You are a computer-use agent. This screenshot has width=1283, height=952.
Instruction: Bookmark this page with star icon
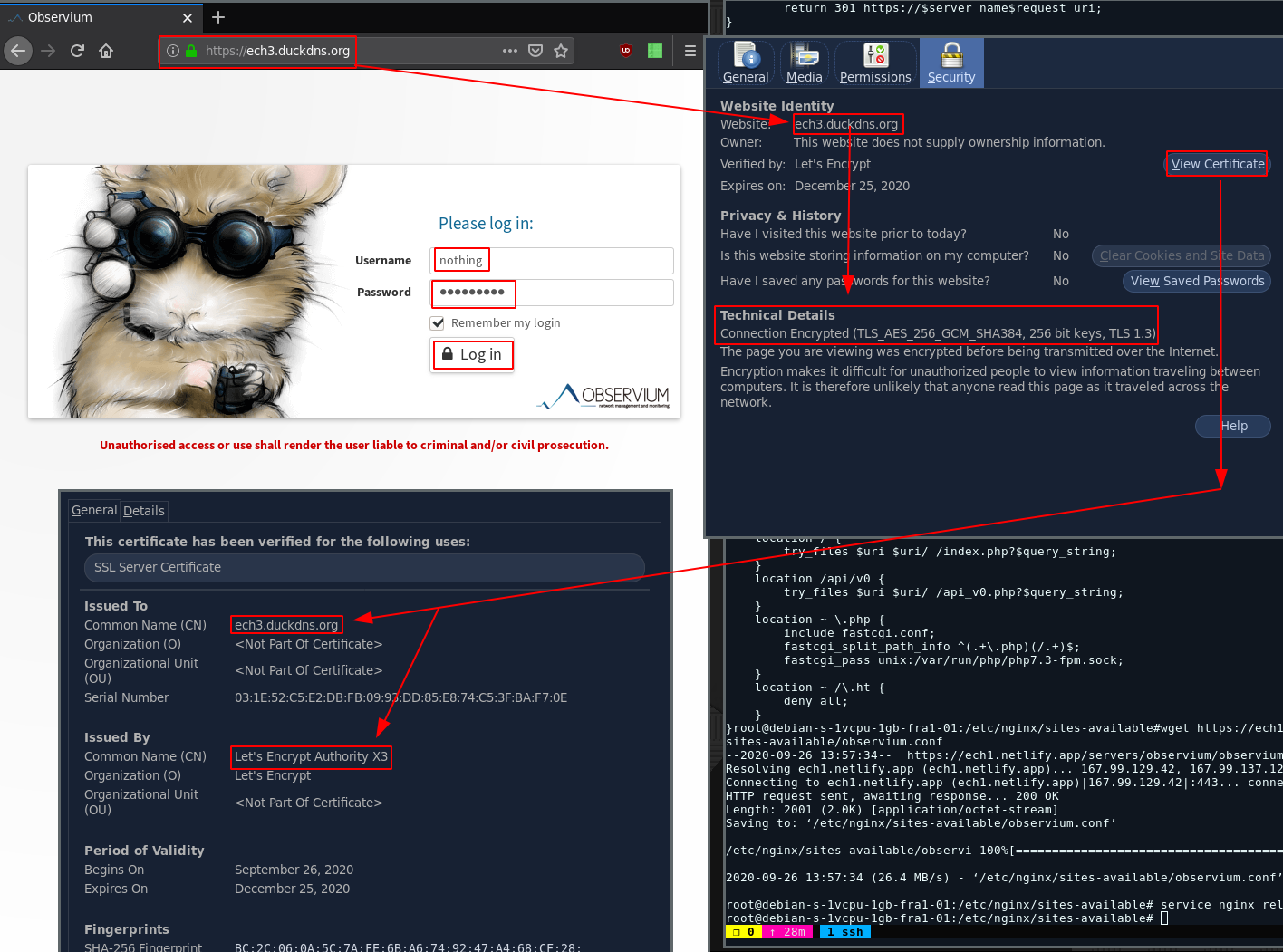coord(561,51)
